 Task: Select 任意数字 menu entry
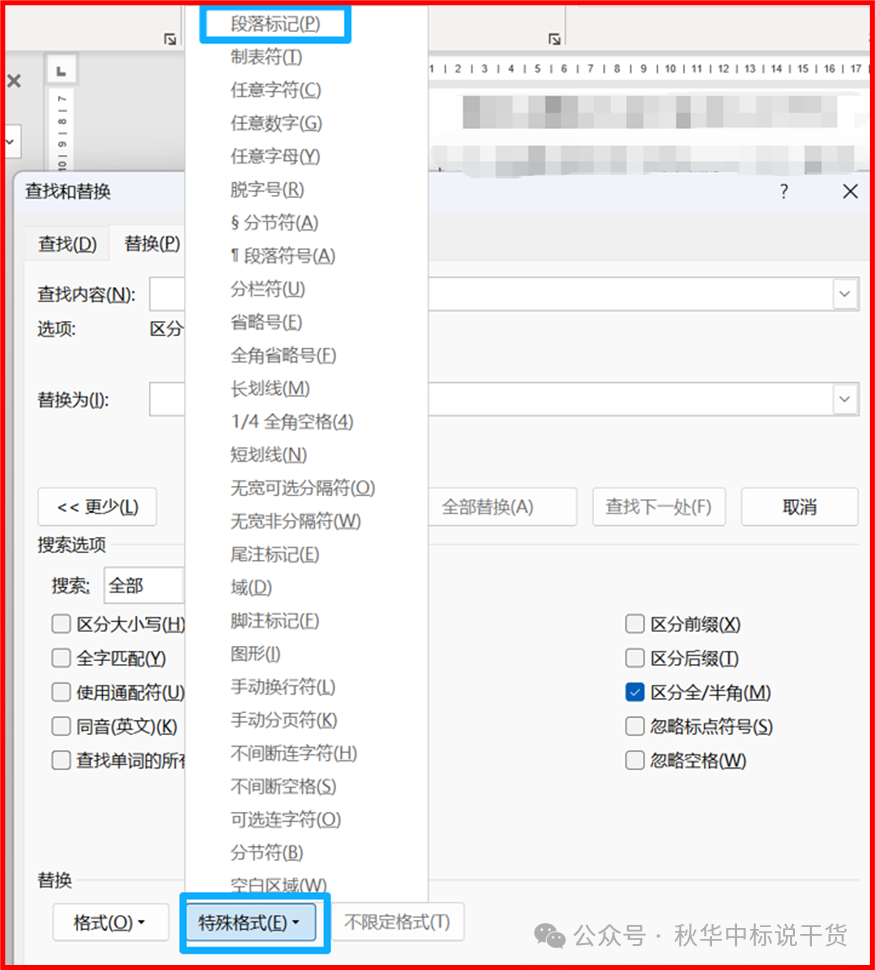click(276, 123)
